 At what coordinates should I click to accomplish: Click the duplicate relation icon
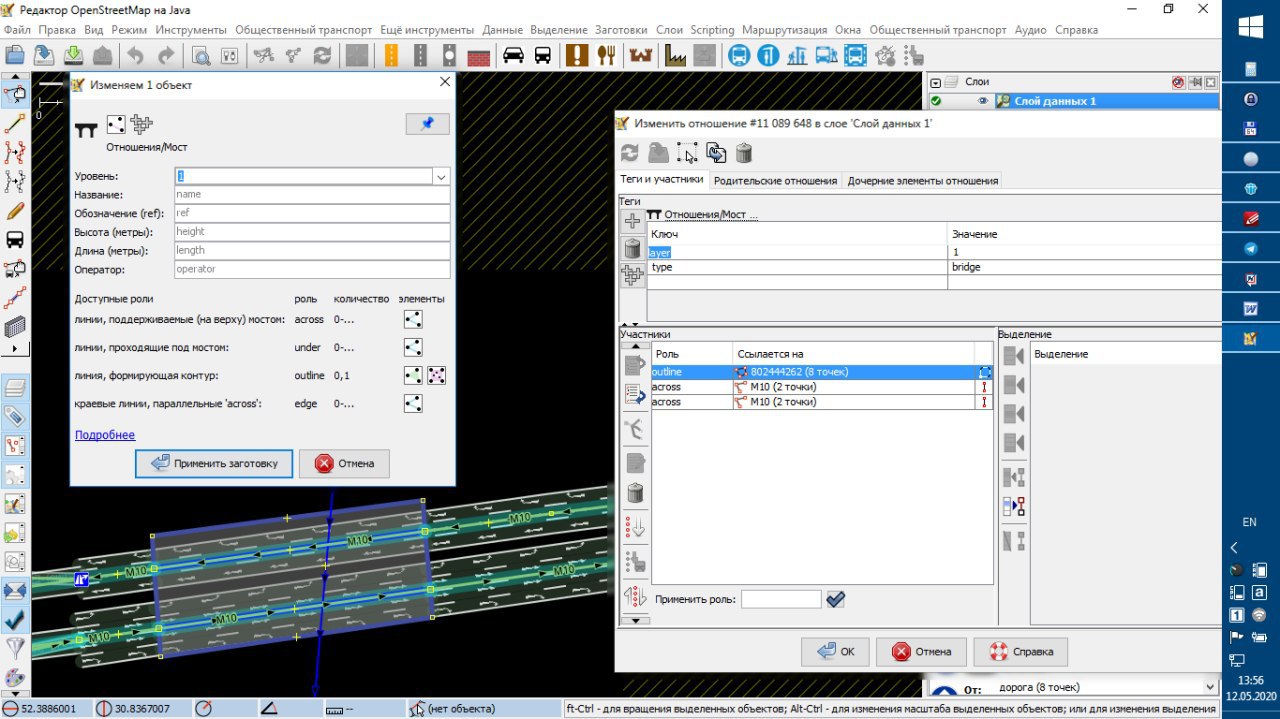click(716, 153)
